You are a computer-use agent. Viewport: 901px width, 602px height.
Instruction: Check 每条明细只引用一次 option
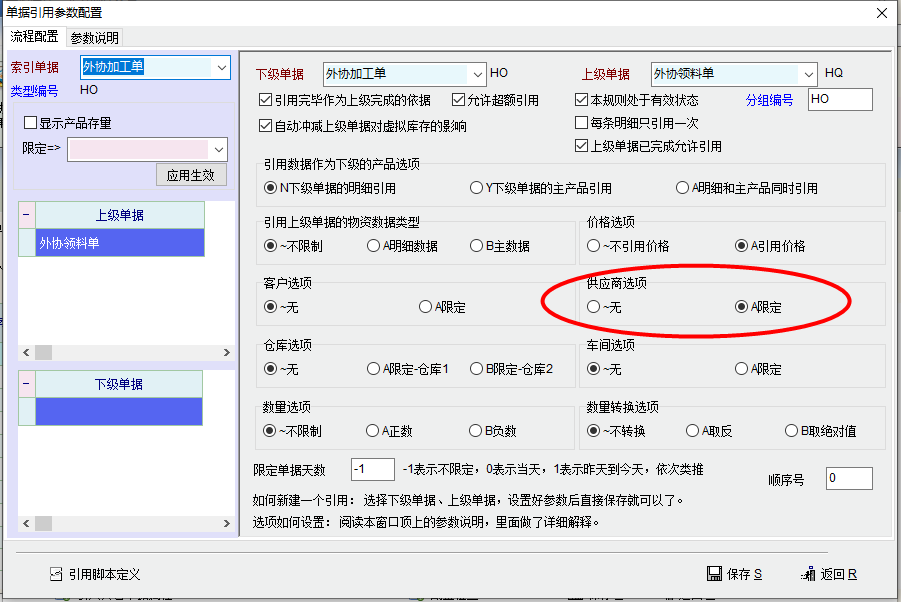click(582, 123)
